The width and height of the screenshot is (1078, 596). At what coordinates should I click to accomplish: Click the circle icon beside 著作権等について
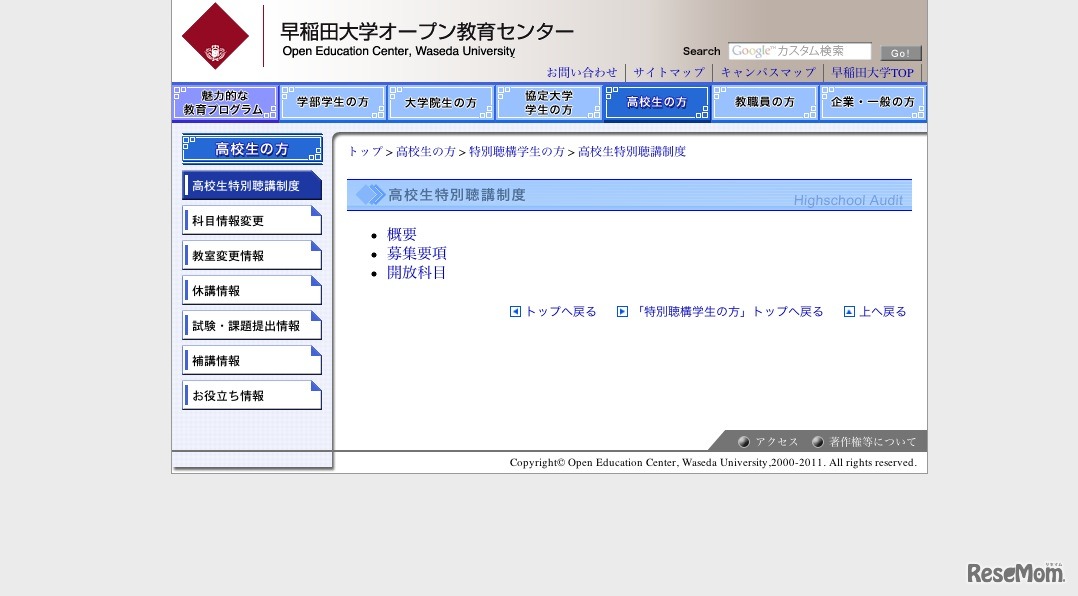(817, 440)
